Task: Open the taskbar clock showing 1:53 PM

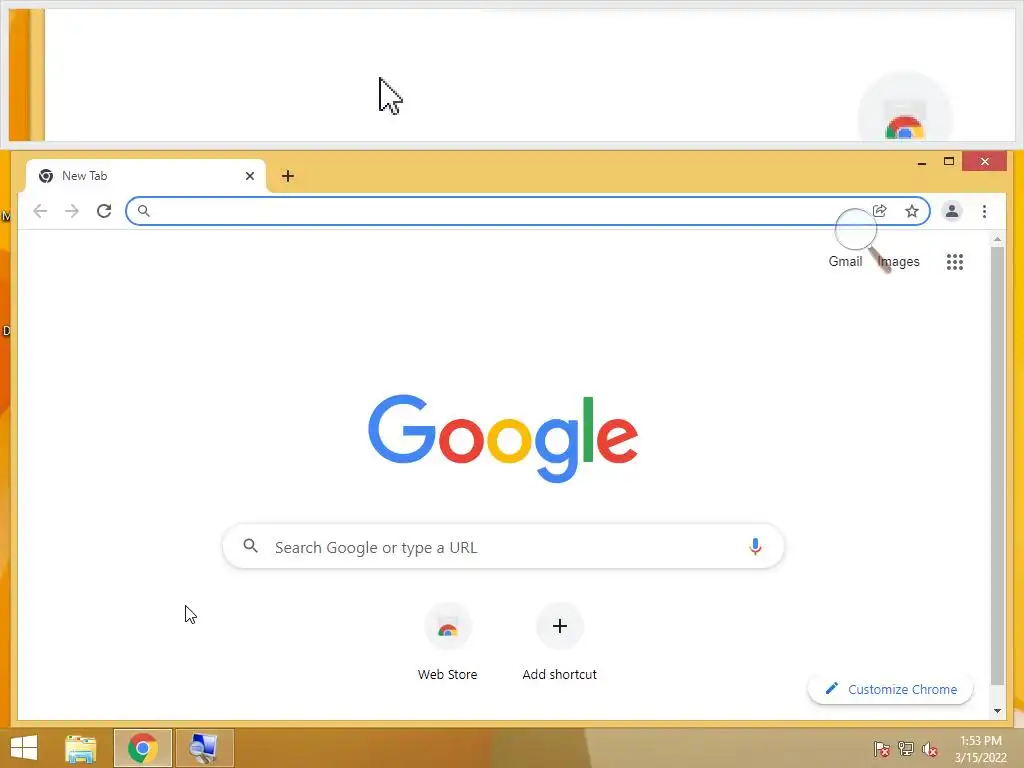Action: pyautogui.click(x=980, y=748)
